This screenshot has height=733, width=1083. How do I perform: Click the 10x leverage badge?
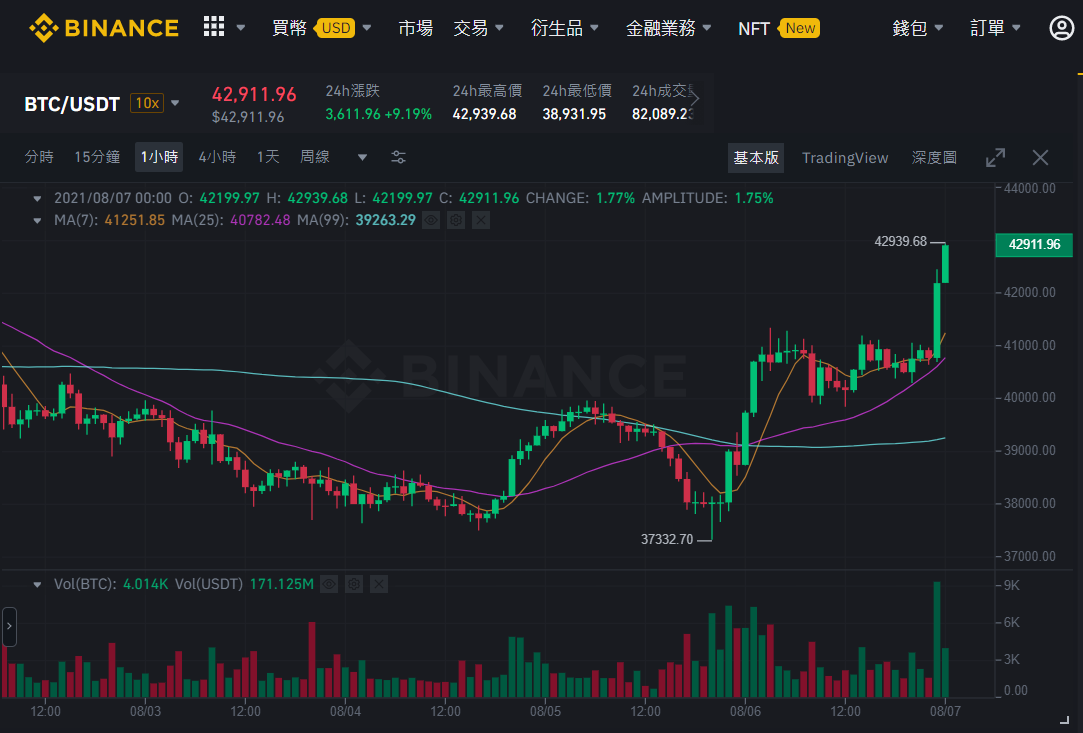(146, 104)
